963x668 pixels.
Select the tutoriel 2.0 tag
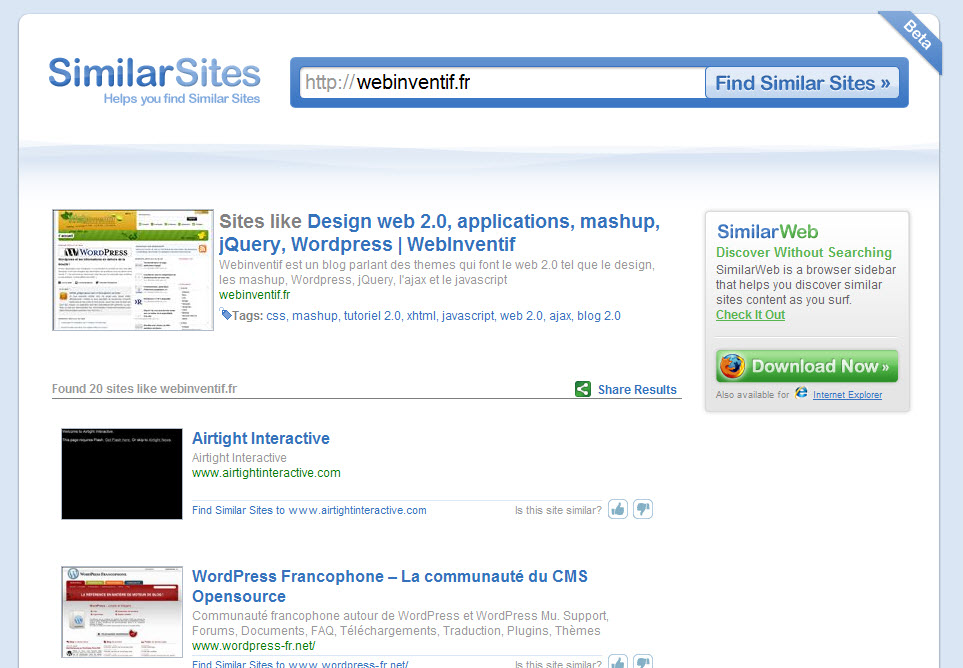pos(372,316)
